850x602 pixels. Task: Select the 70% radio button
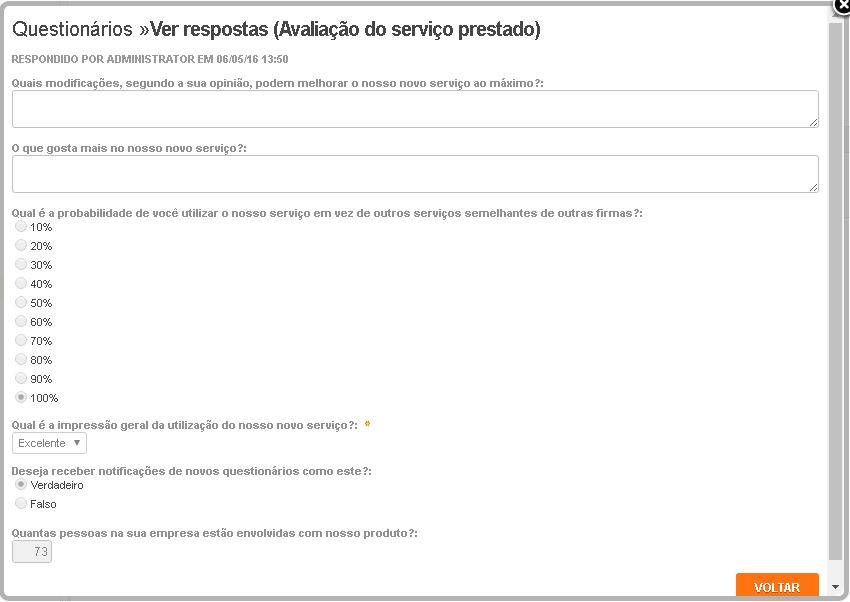(x=21, y=340)
